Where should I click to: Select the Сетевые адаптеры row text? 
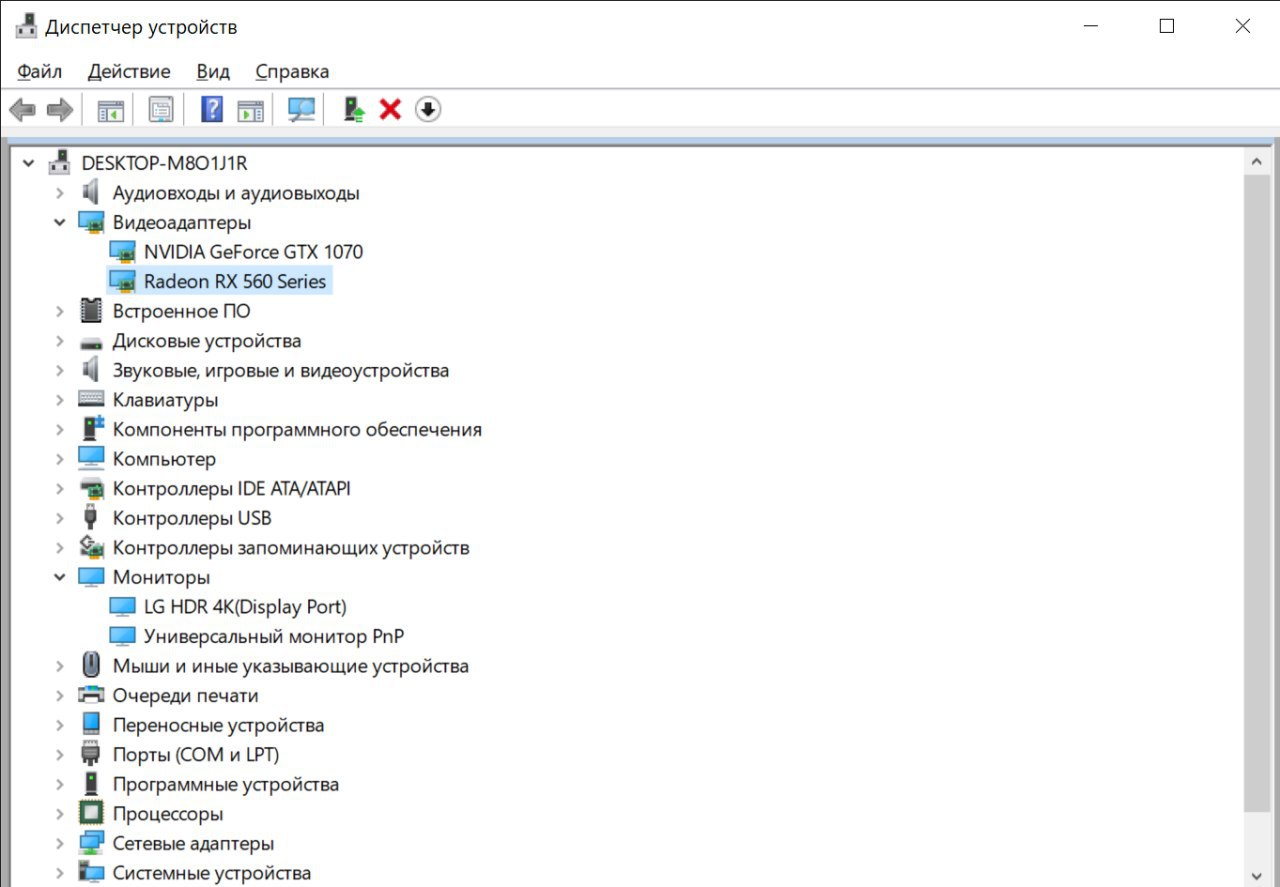[193, 843]
